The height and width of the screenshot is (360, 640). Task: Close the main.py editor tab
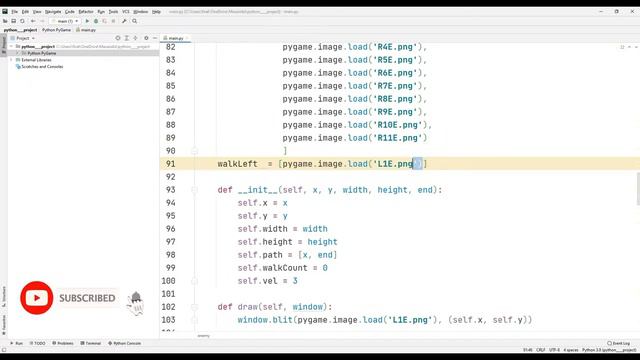point(187,38)
